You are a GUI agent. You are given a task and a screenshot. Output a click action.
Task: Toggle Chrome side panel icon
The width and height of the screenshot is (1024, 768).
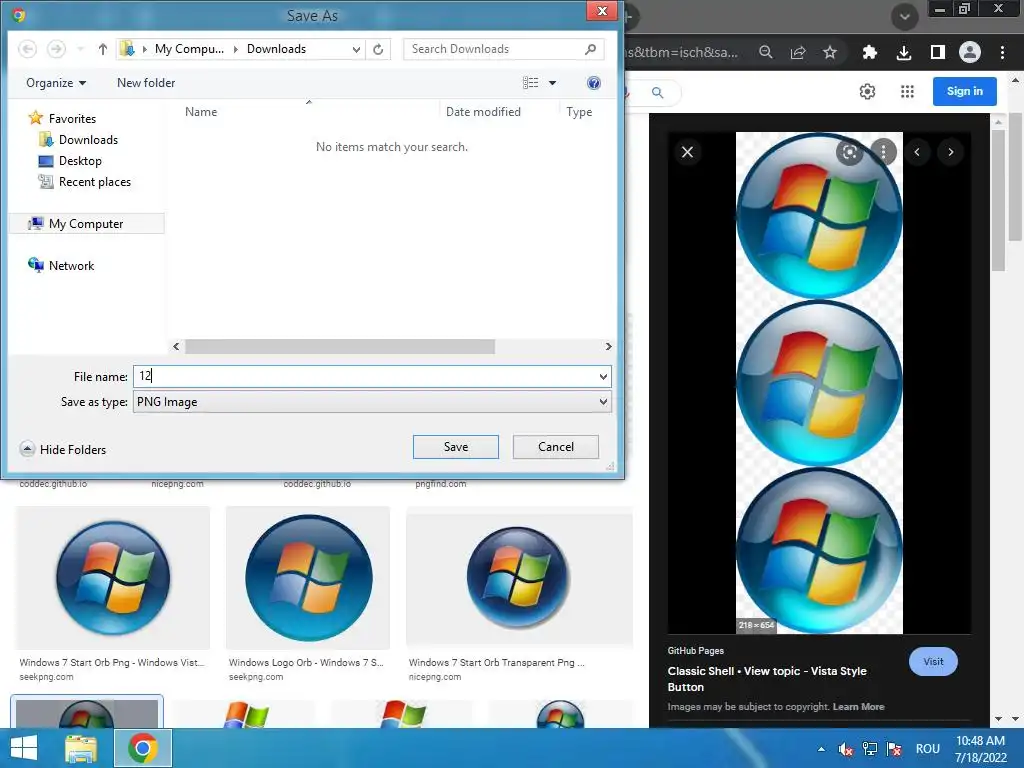coord(938,52)
